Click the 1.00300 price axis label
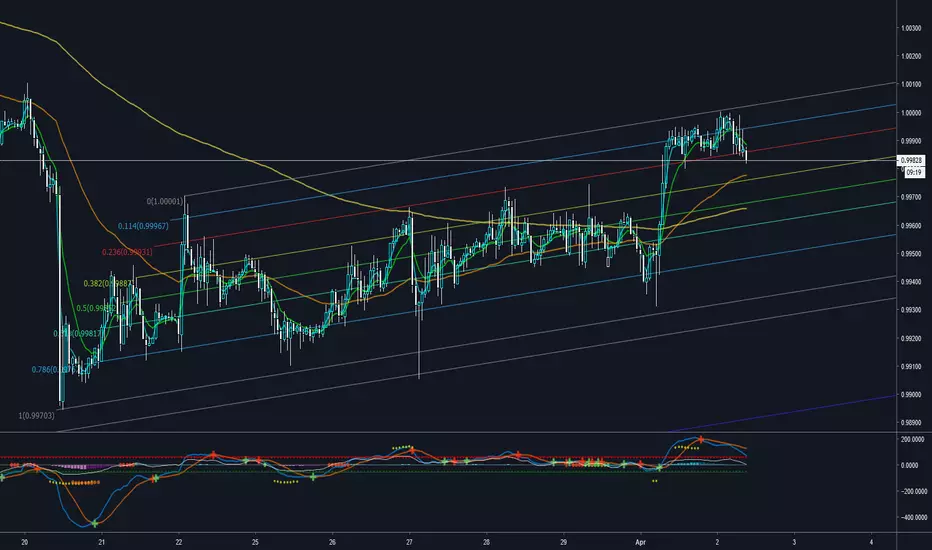This screenshot has width=932, height=550. coord(911,28)
